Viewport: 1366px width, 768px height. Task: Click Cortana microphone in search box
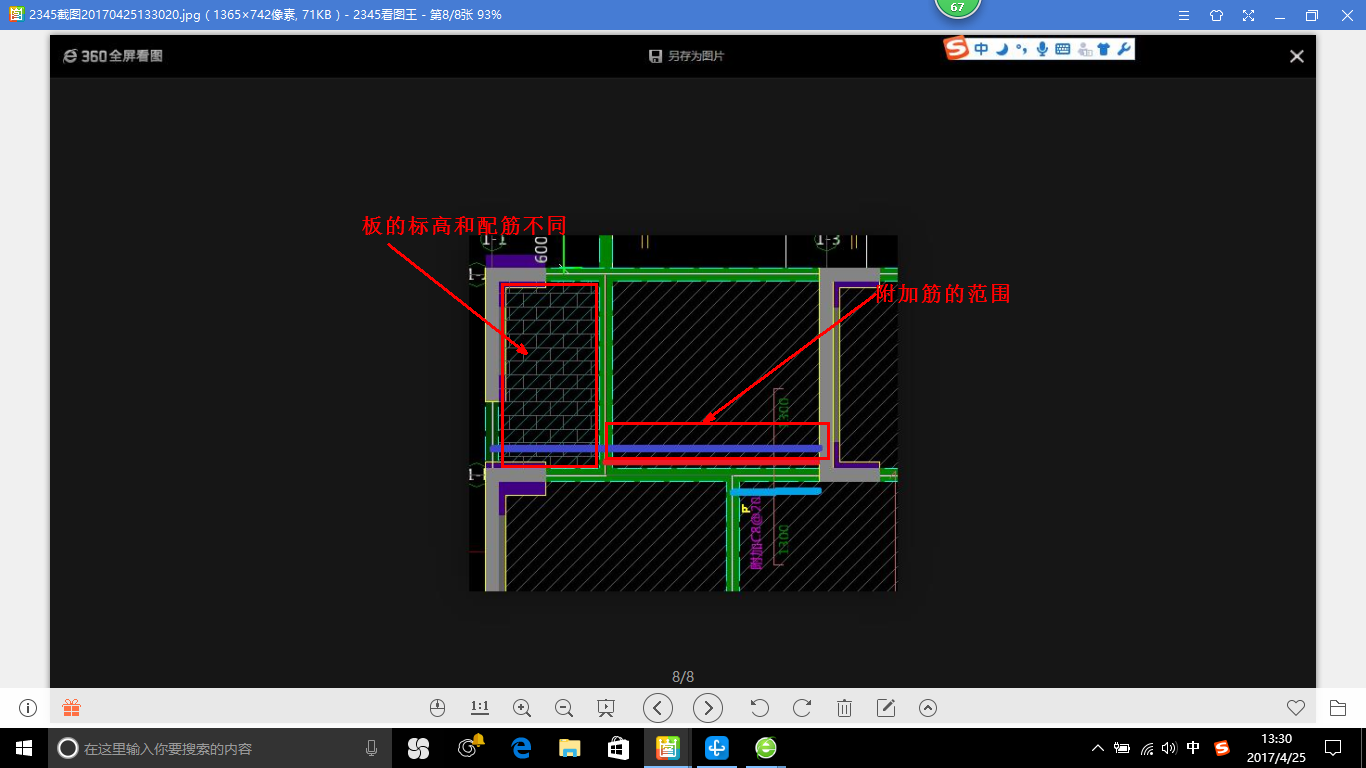pyautogui.click(x=372, y=747)
